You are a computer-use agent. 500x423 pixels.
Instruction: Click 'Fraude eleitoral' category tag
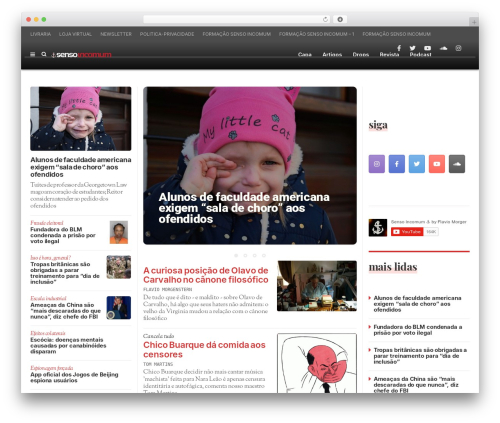[x=47, y=223]
